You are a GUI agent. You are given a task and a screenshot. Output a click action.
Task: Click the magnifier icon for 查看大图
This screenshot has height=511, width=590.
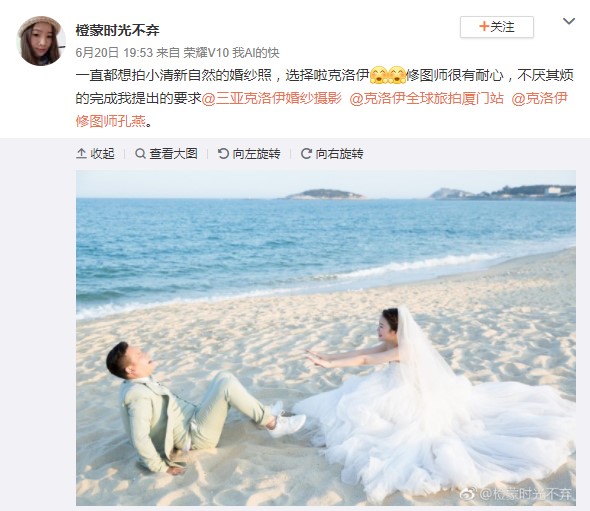[140, 154]
